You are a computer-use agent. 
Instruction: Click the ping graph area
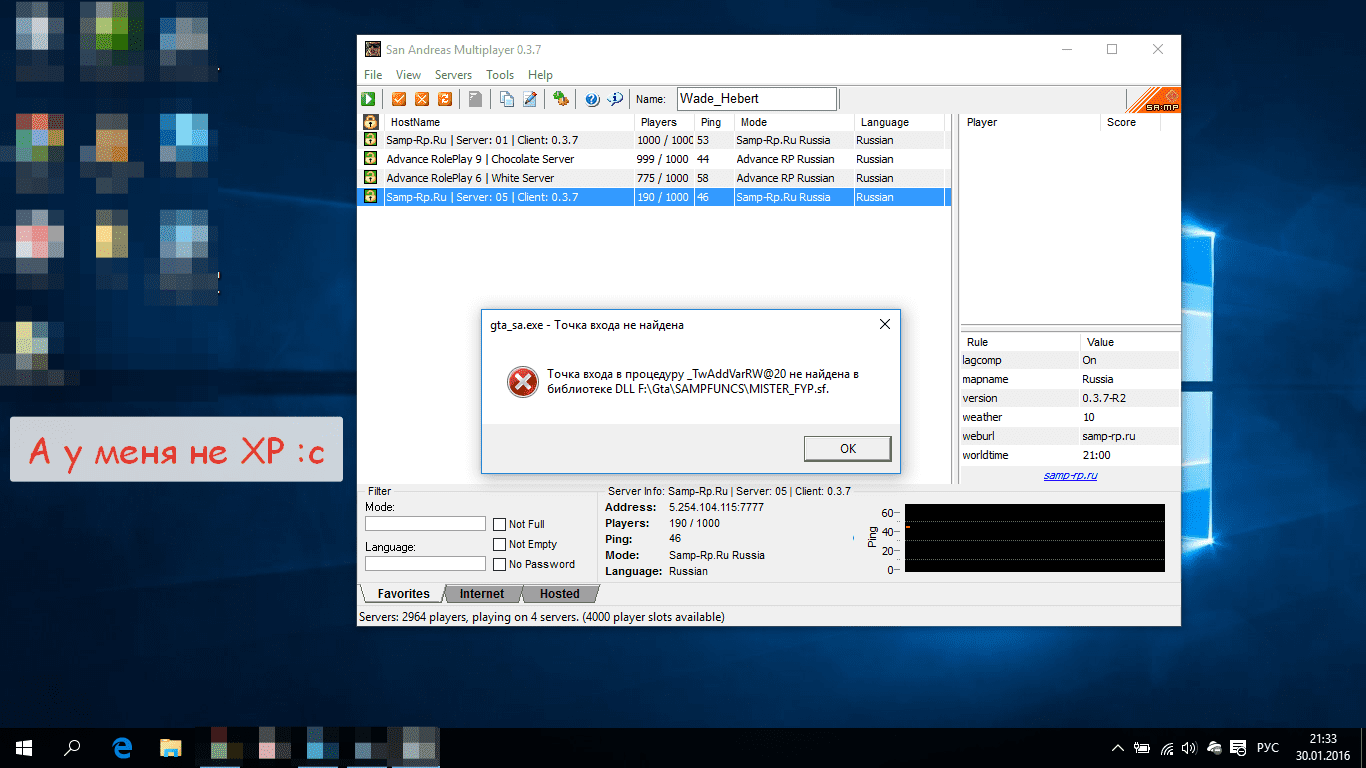[x=1035, y=538]
